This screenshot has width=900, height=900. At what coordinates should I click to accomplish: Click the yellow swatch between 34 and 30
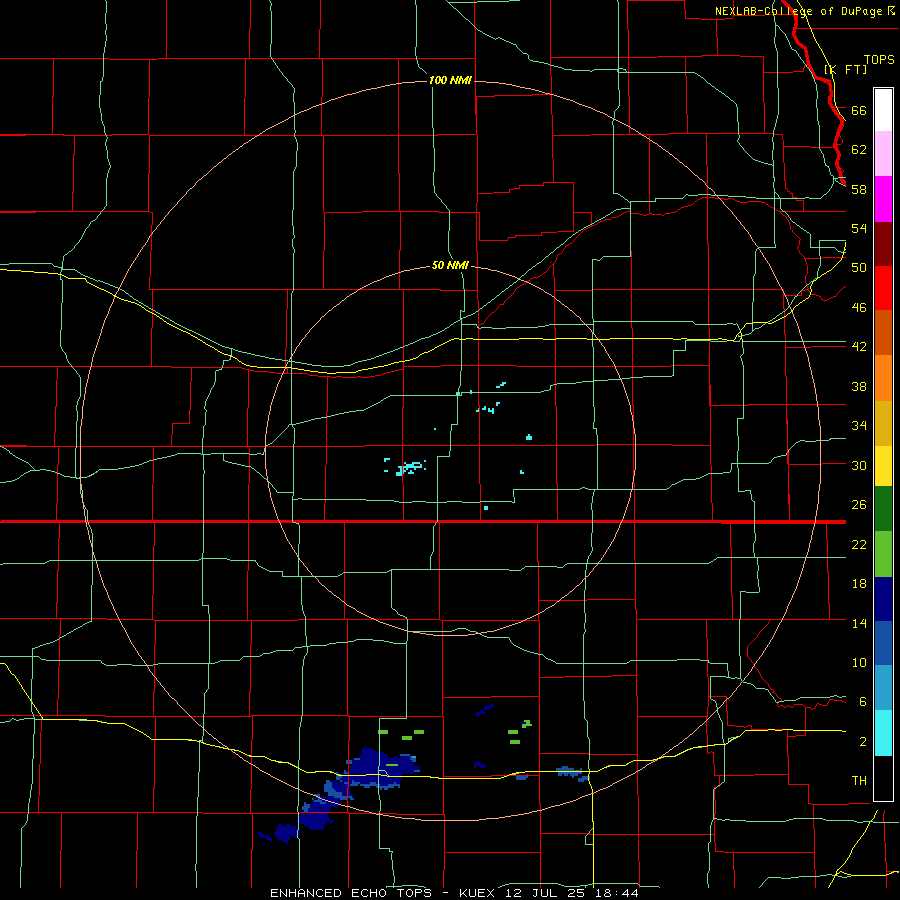[x=883, y=466]
